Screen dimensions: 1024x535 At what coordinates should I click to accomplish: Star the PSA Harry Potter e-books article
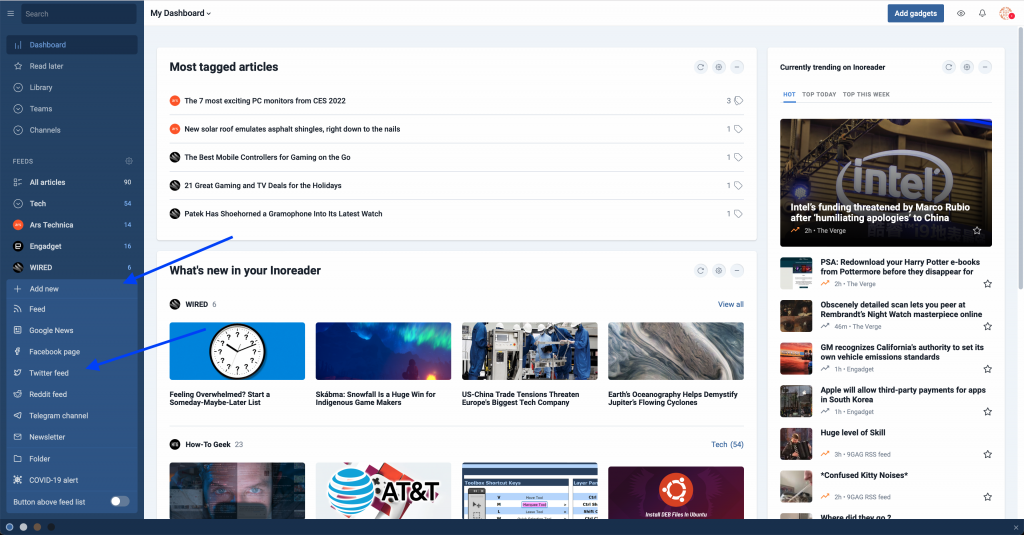pyautogui.click(x=987, y=284)
